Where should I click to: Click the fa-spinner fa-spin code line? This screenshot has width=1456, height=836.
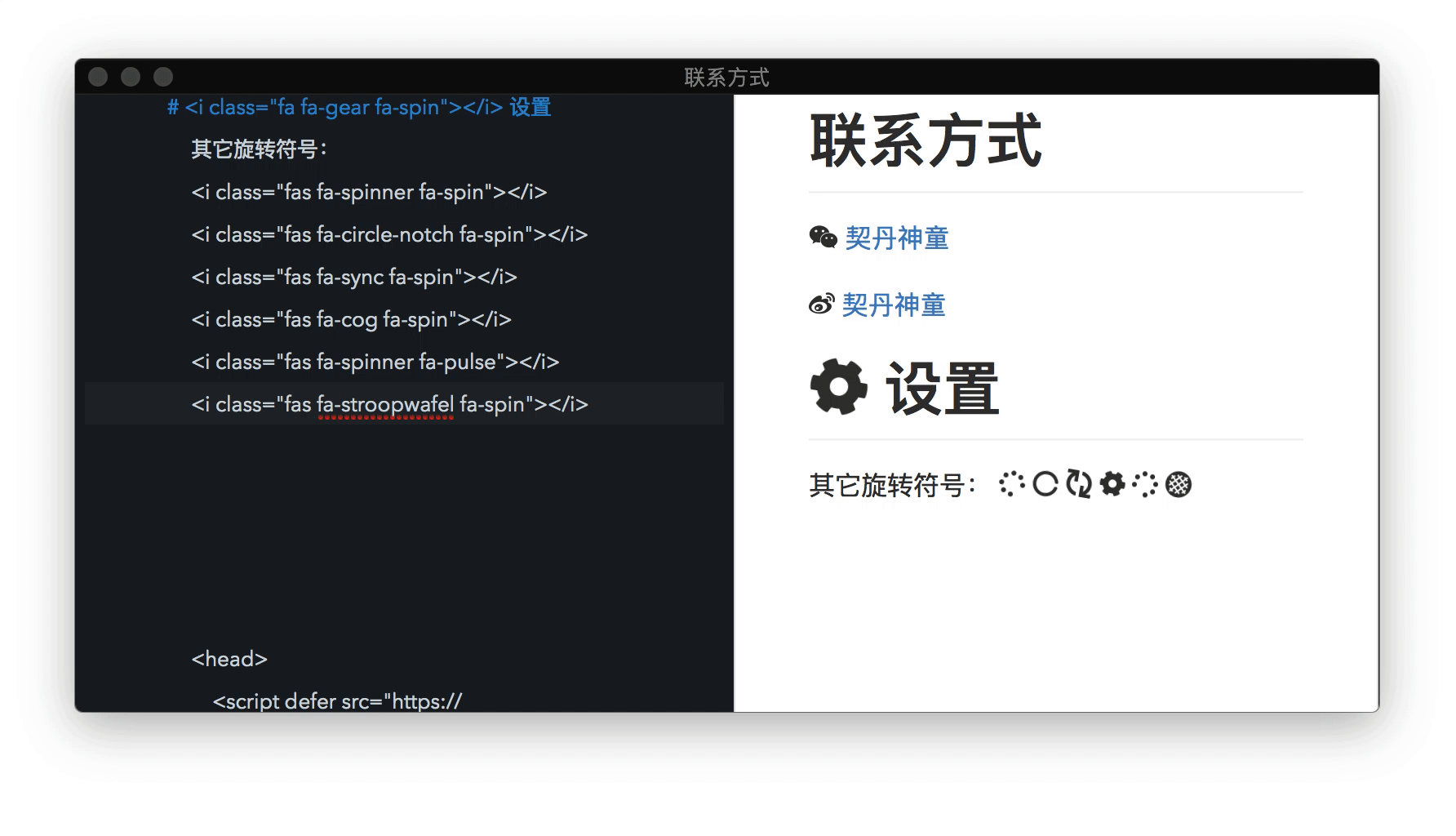click(369, 192)
